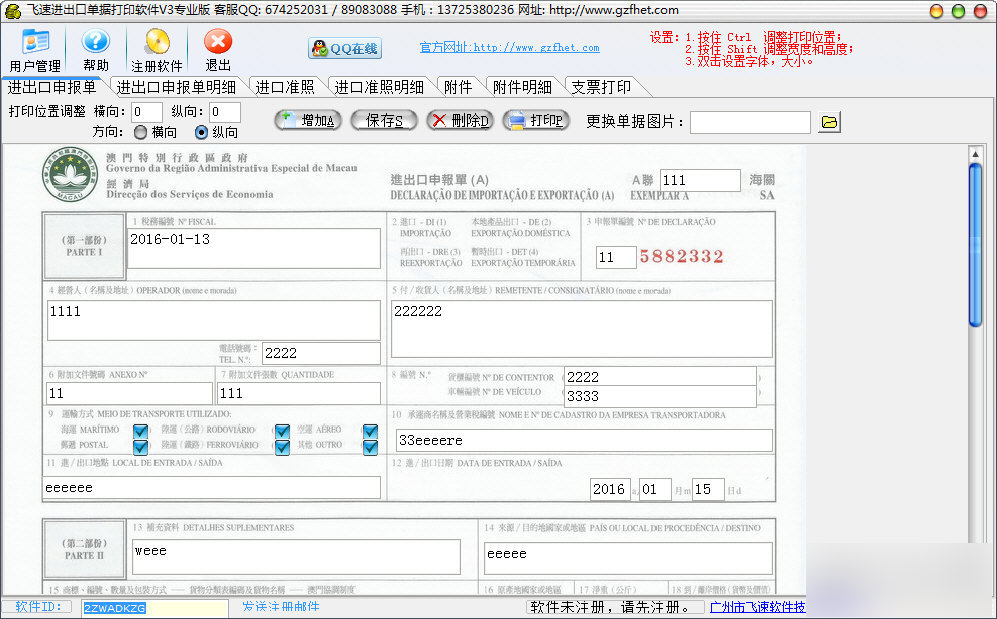Toggle the 空運 AÉREO checkbox
The image size is (997, 619).
pos(371,431)
